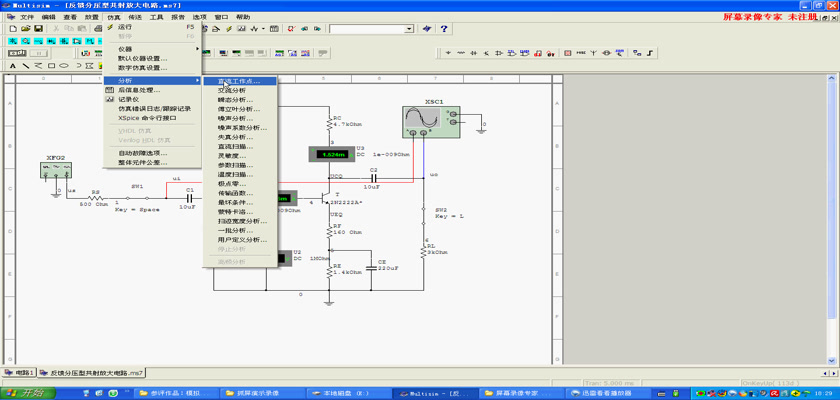Open 抓屏演示录像 taskbar button
Screen dimensions: 840x400
click(262, 393)
